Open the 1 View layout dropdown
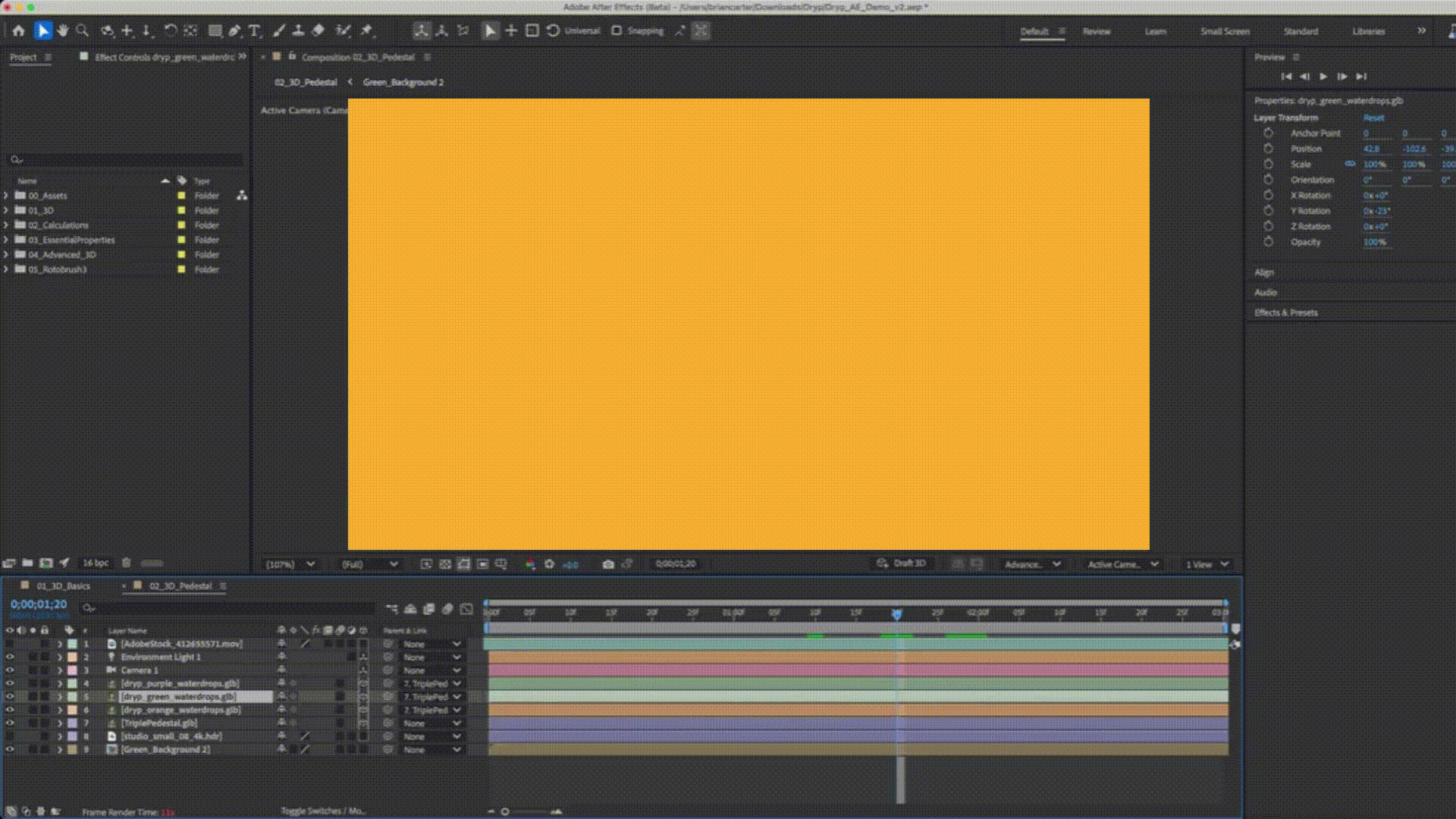Image resolution: width=1456 pixels, height=819 pixels. click(1207, 564)
